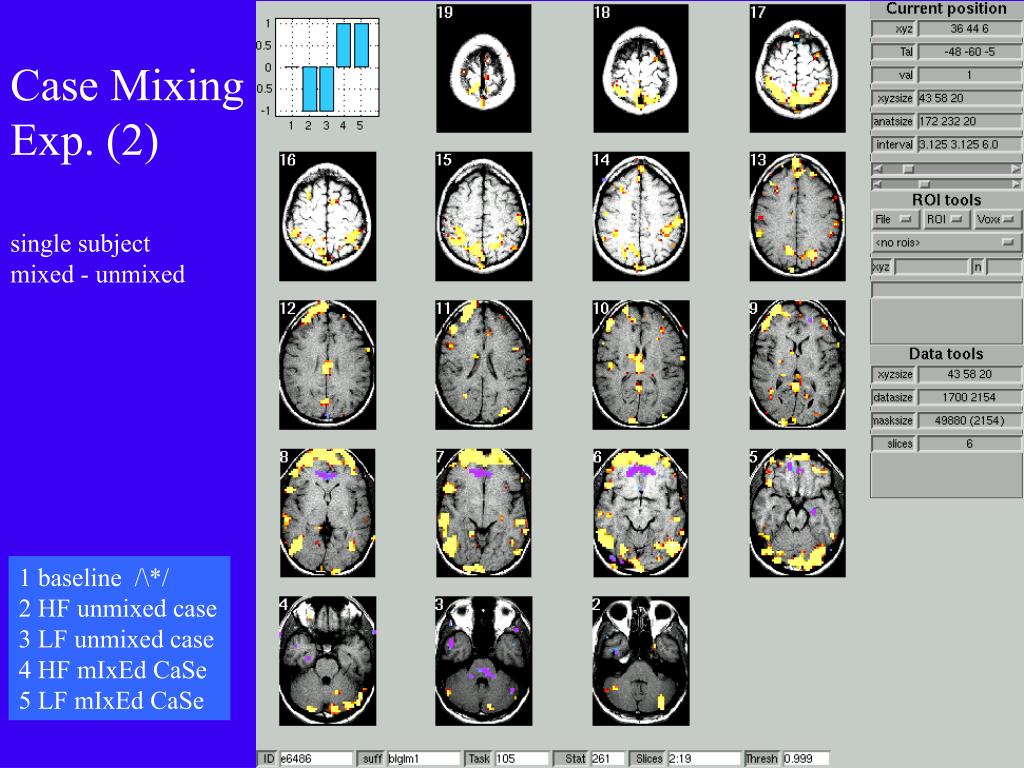Select brain slice 4
Image resolution: width=1024 pixels, height=768 pixels.
point(327,661)
